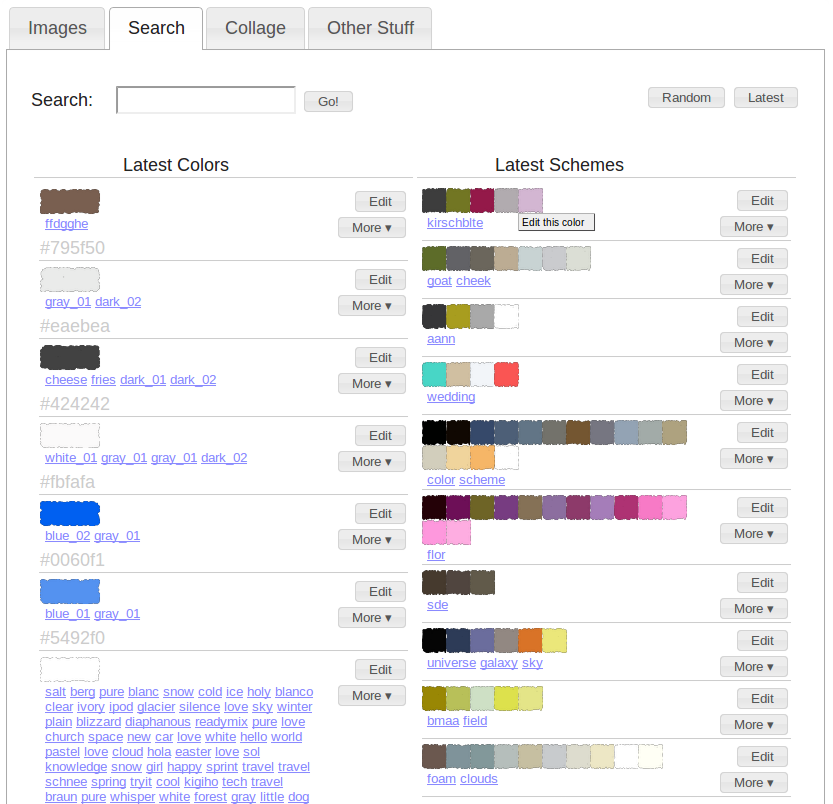
Task: Choose the red swatch in wedding scheme
Action: click(506, 374)
